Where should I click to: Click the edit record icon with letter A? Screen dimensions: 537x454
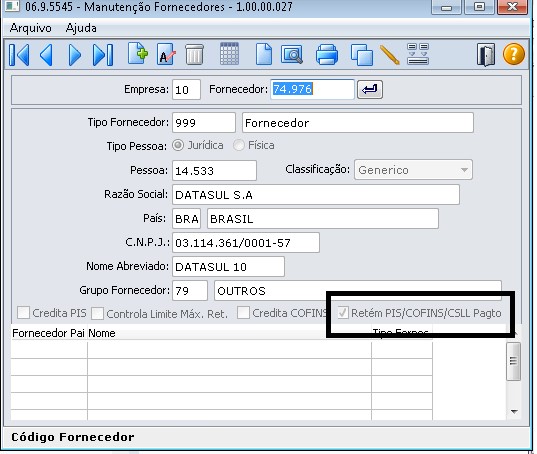(x=166, y=54)
